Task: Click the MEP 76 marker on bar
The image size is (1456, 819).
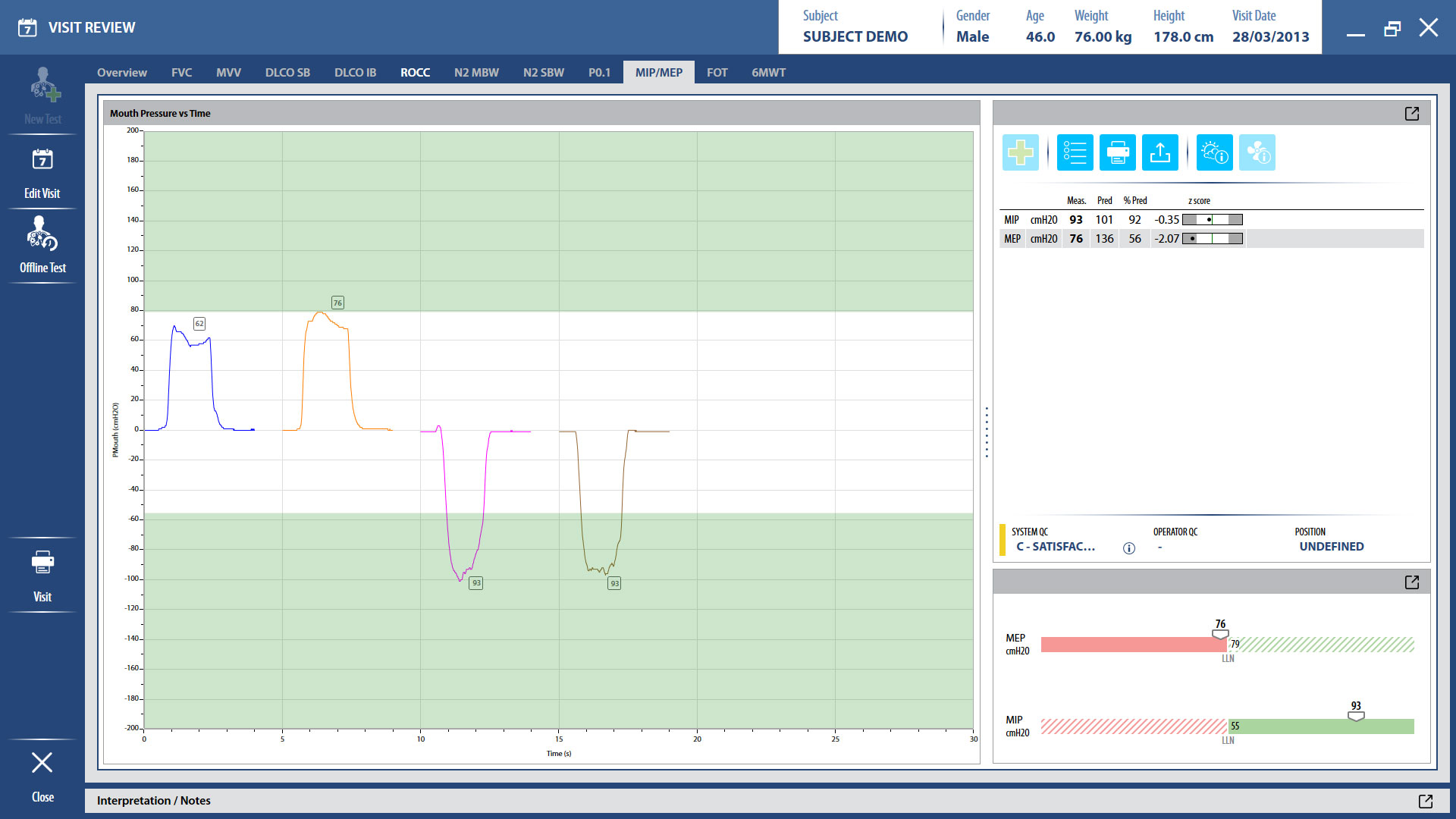Action: 1220,633
